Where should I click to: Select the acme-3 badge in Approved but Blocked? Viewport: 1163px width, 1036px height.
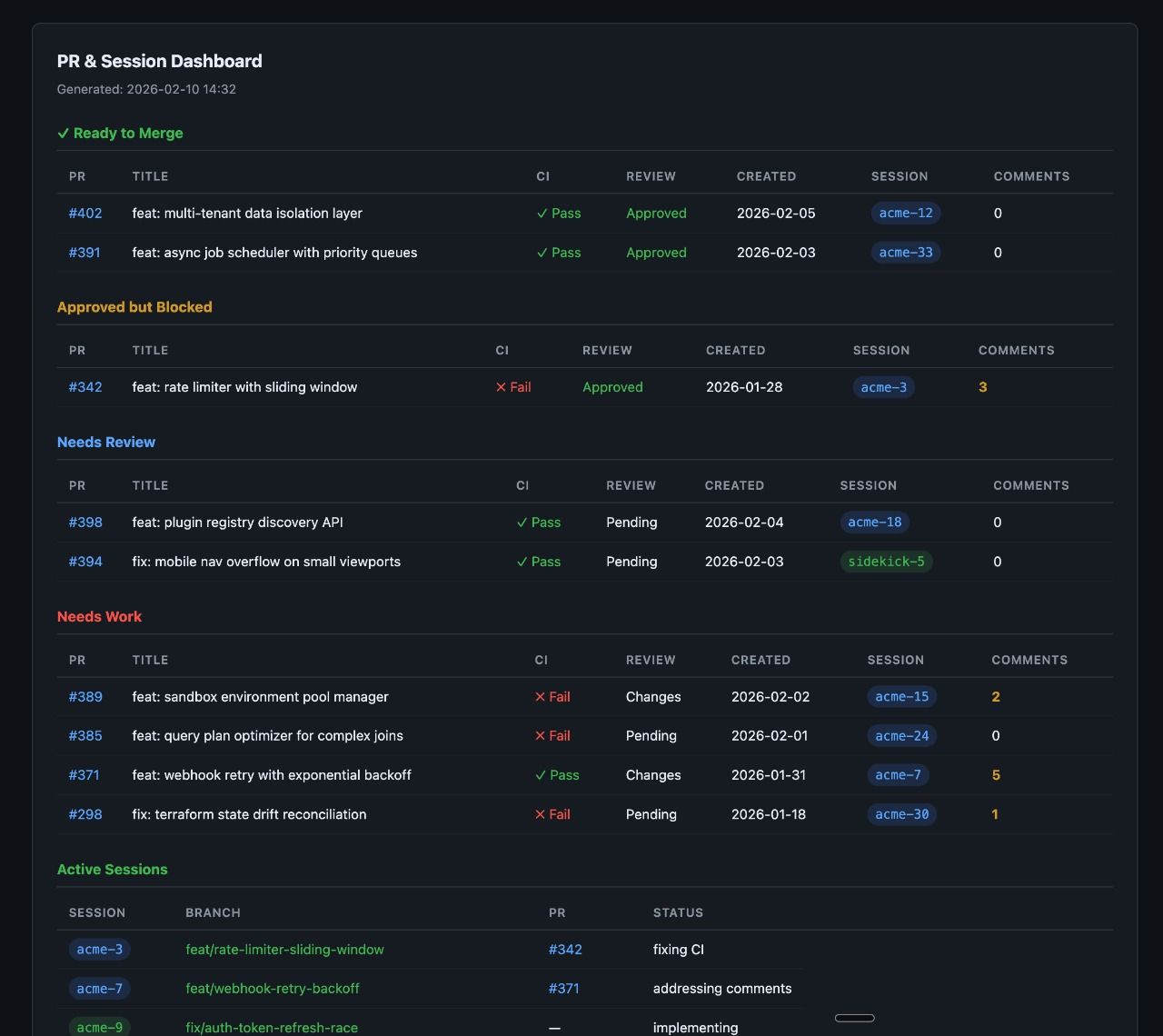click(x=883, y=387)
